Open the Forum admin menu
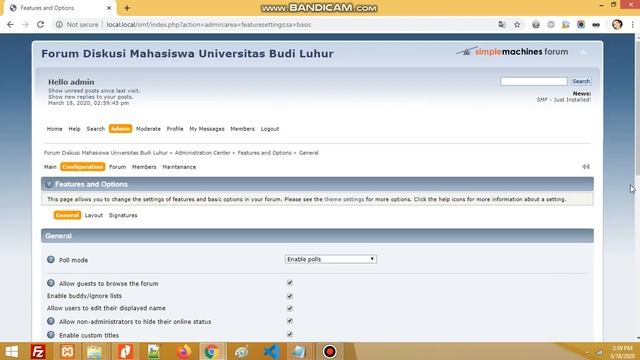The height and width of the screenshot is (360, 640). pyautogui.click(x=118, y=167)
